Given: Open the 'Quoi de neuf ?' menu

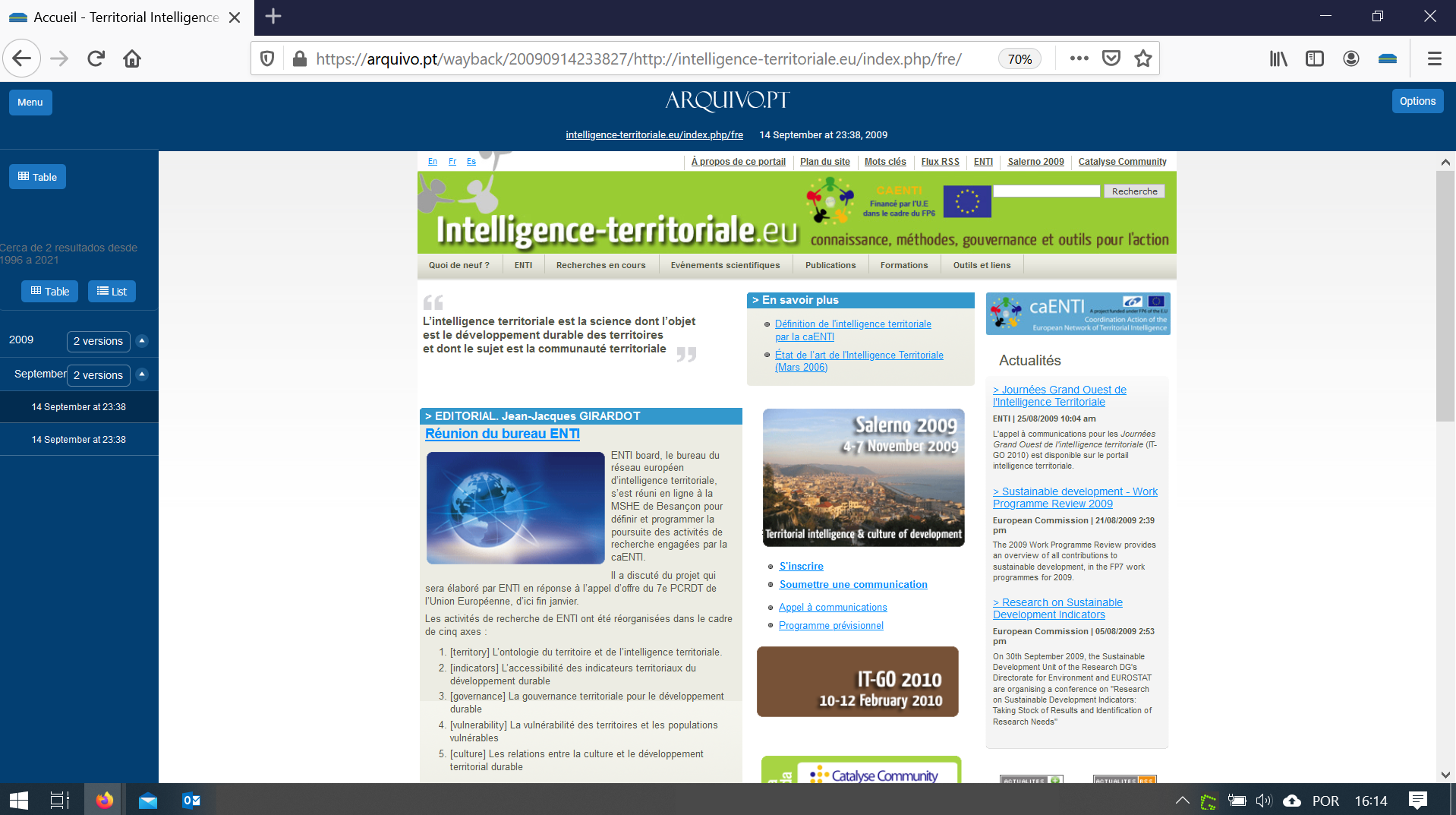Looking at the screenshot, I should [459, 265].
